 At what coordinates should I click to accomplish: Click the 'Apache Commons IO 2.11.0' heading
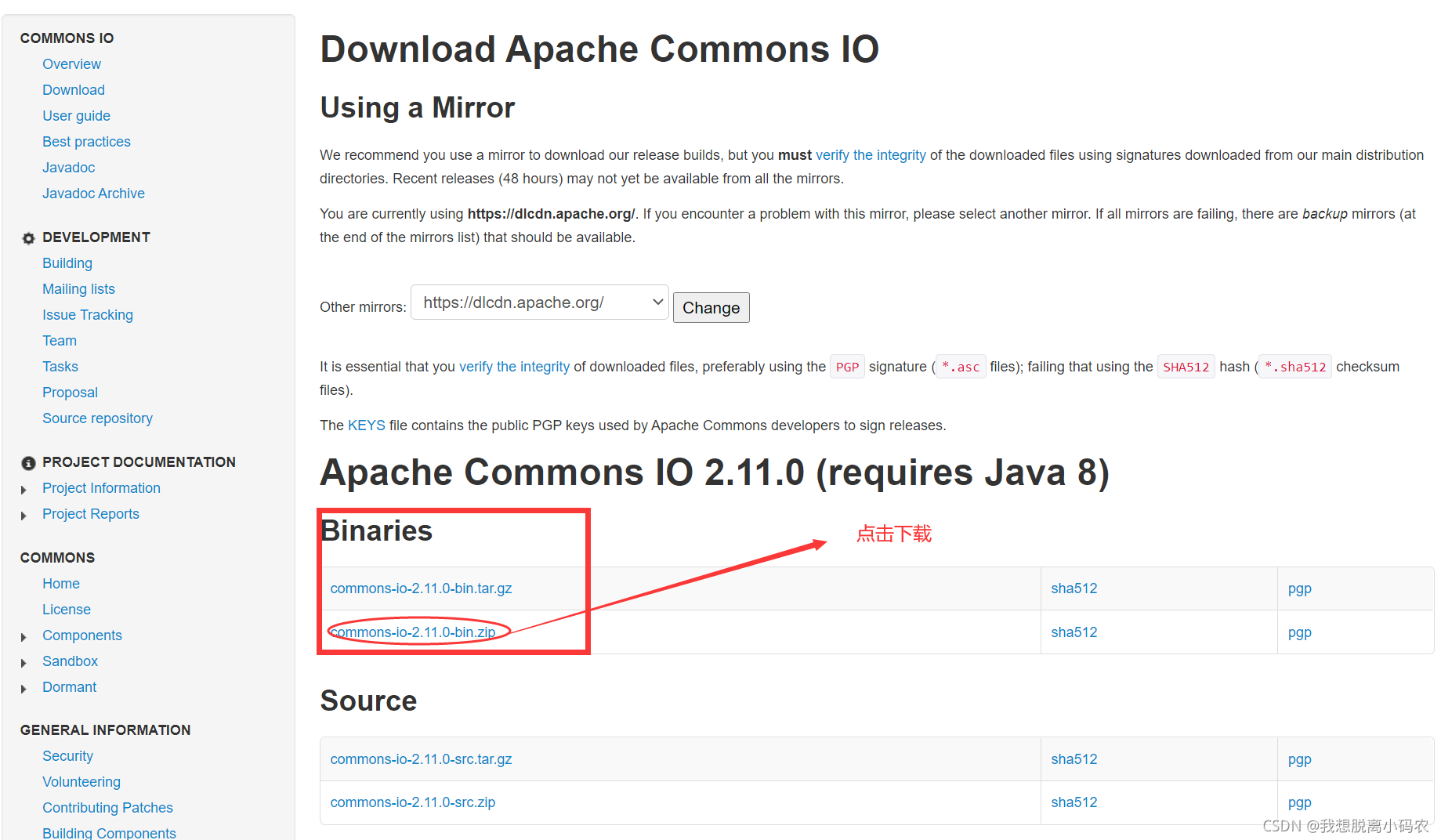coord(715,472)
